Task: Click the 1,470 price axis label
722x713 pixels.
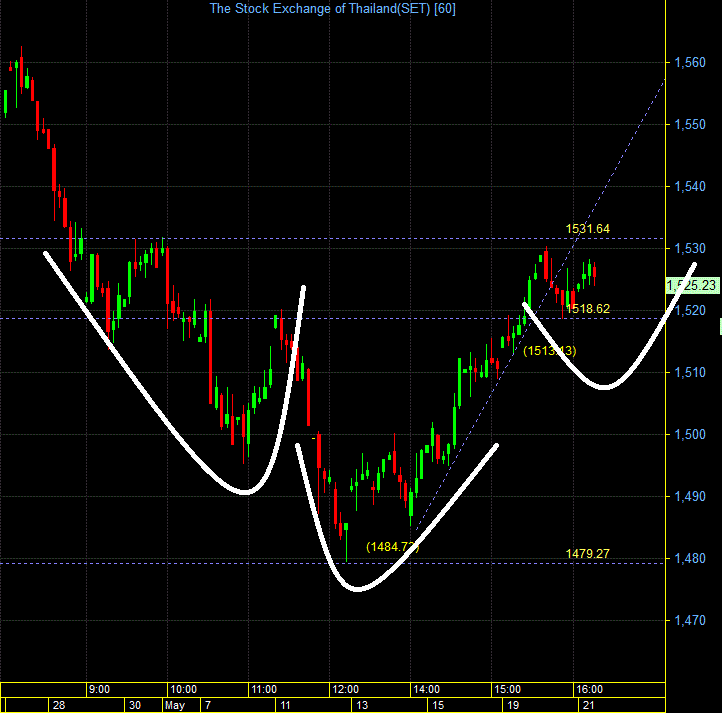Action: point(690,621)
